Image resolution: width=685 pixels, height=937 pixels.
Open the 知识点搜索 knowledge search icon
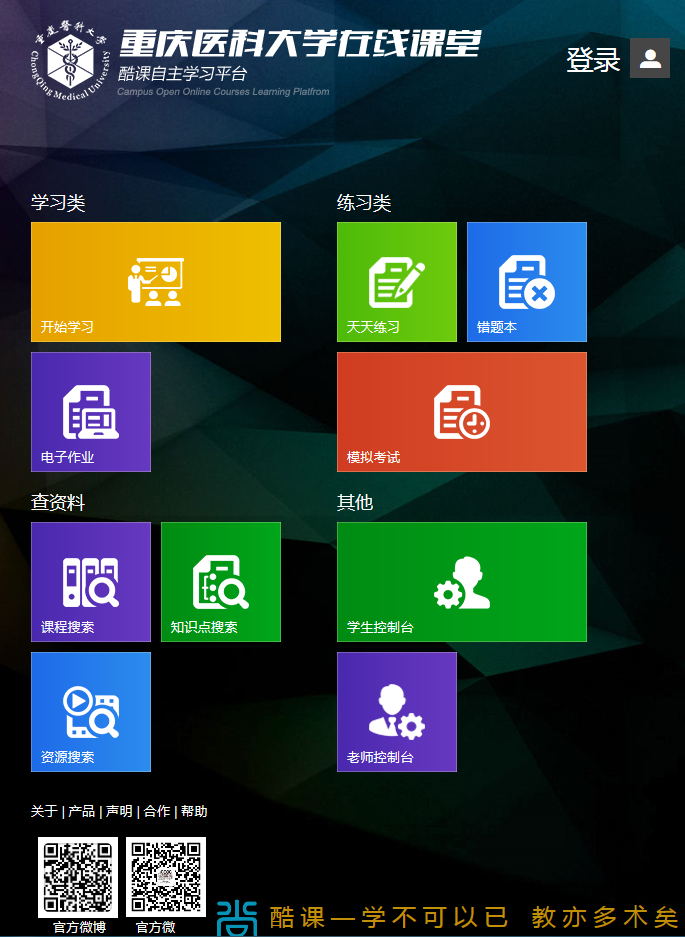tap(221, 582)
